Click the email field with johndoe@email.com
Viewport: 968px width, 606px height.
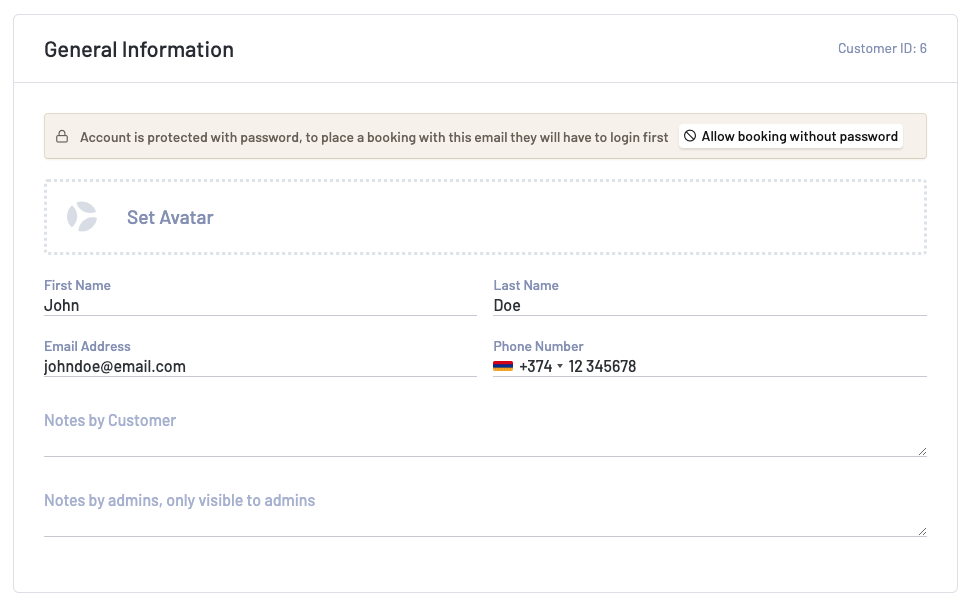pyautogui.click(x=260, y=367)
